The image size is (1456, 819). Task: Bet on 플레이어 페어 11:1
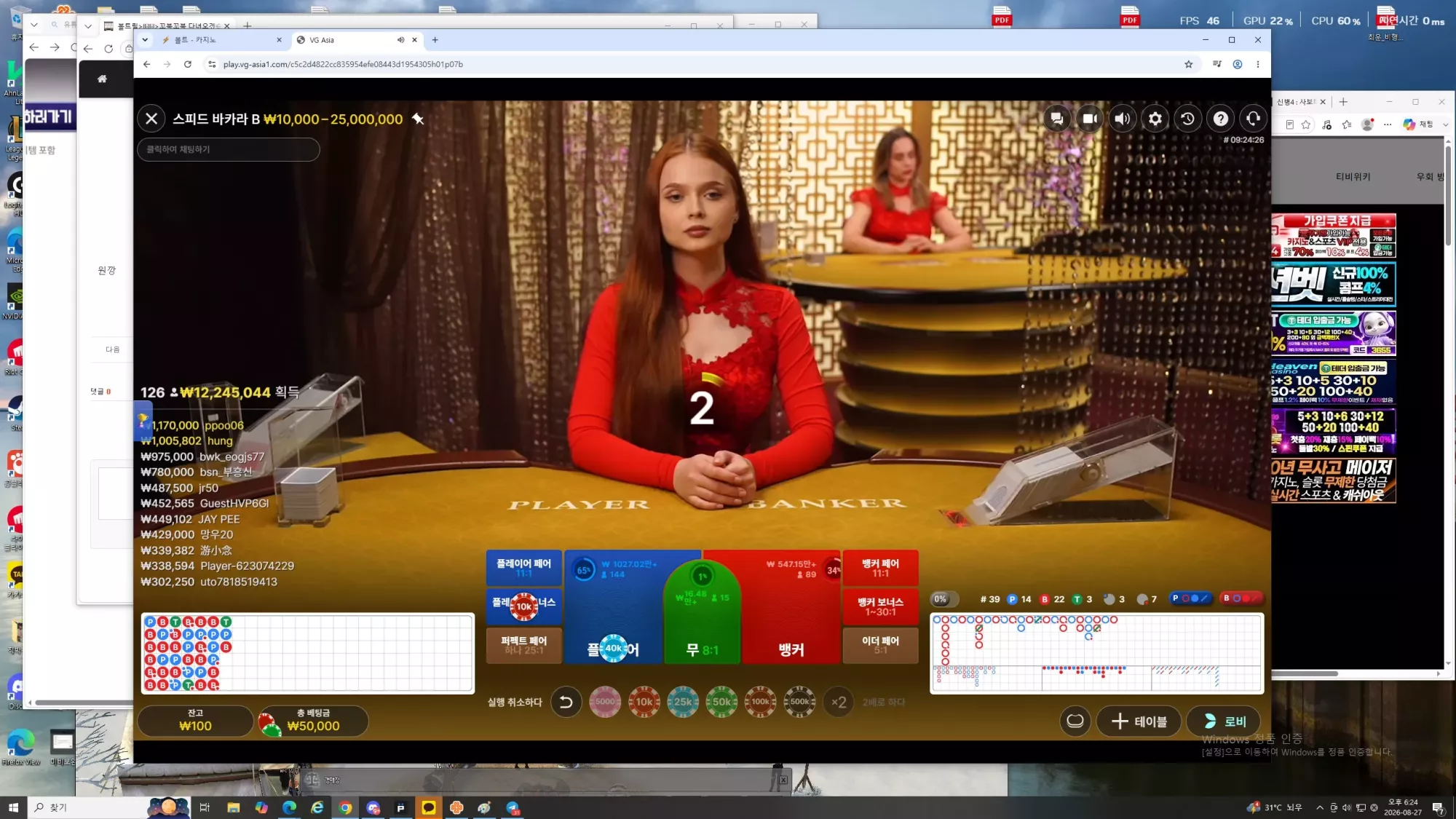(523, 568)
